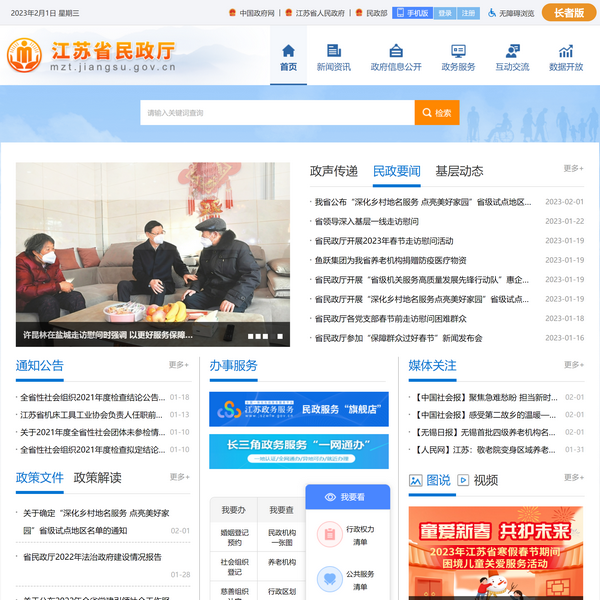Image resolution: width=600 pixels, height=600 pixels.
Task: Select the 基层动态 tab
Action: (x=459, y=171)
